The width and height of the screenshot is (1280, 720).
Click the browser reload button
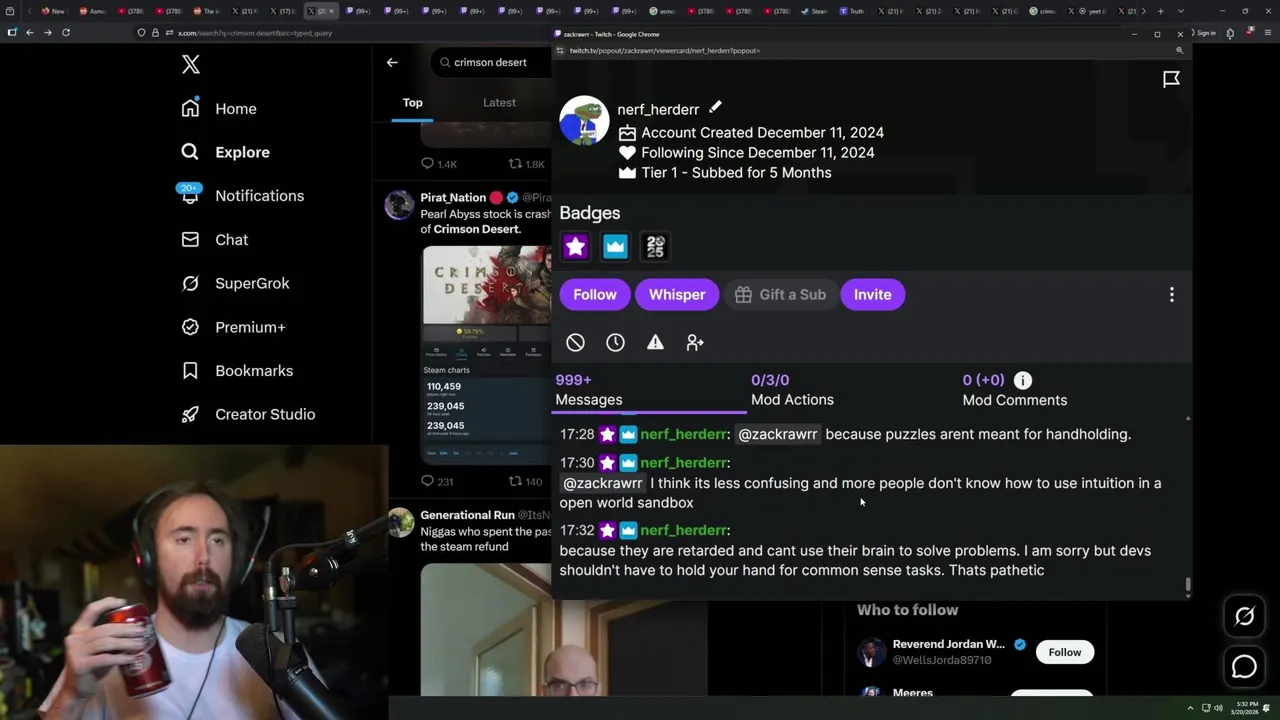pyautogui.click(x=66, y=32)
